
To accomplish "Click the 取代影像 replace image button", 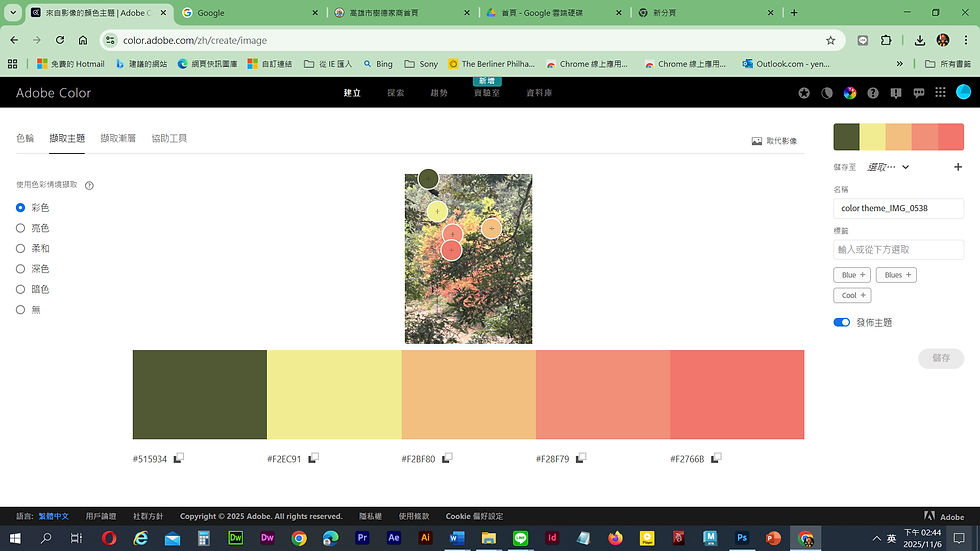I will [x=774, y=141].
